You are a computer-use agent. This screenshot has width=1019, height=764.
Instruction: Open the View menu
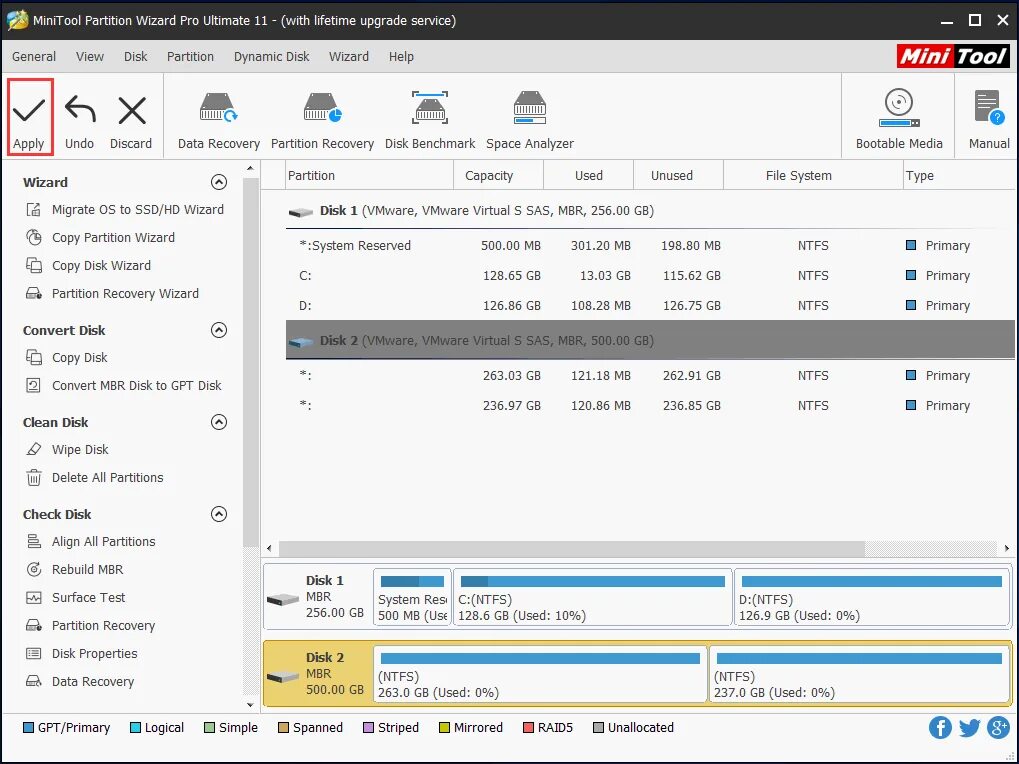90,57
